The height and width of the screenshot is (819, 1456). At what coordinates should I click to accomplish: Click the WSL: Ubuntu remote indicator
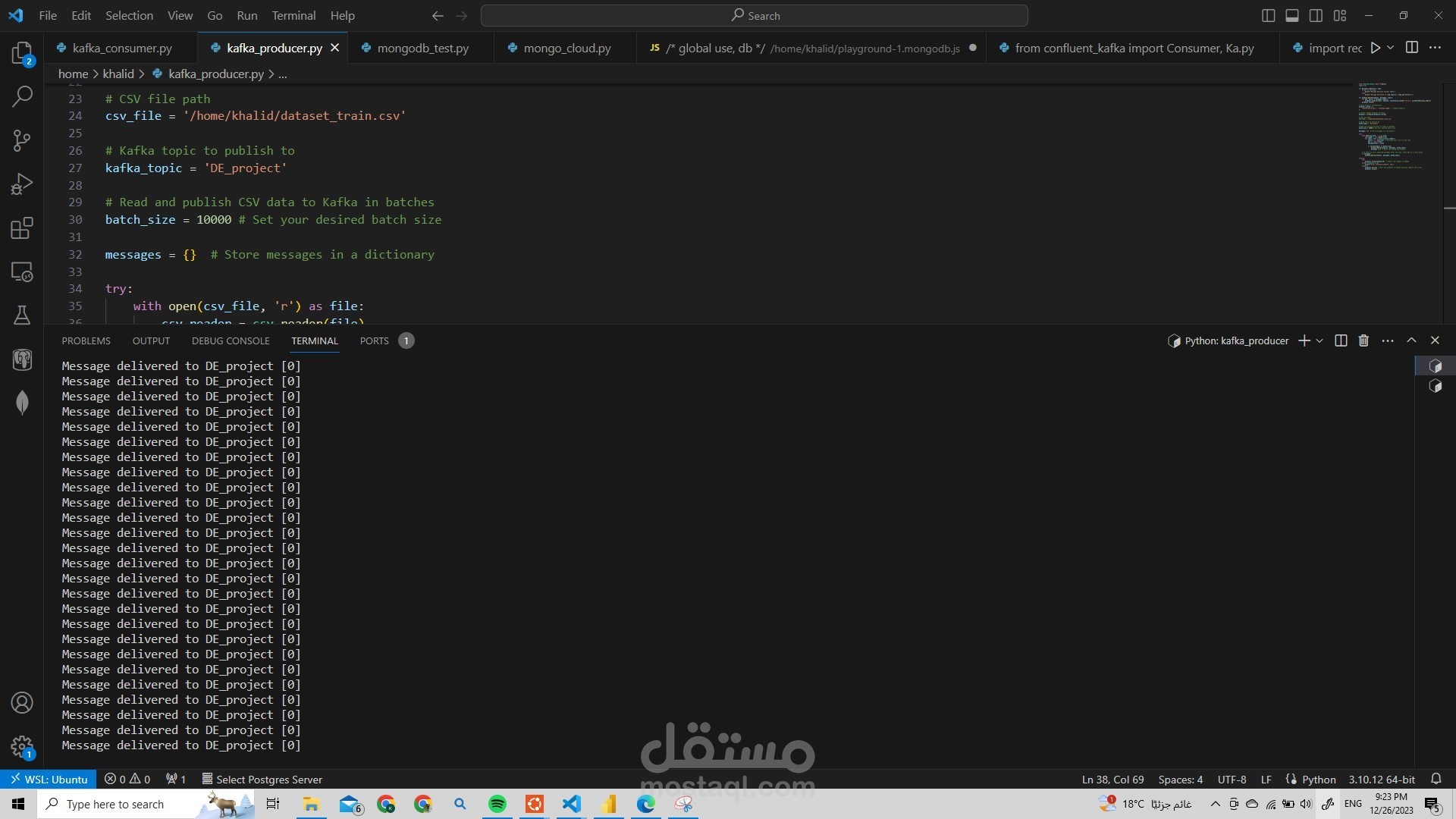pyautogui.click(x=49, y=780)
